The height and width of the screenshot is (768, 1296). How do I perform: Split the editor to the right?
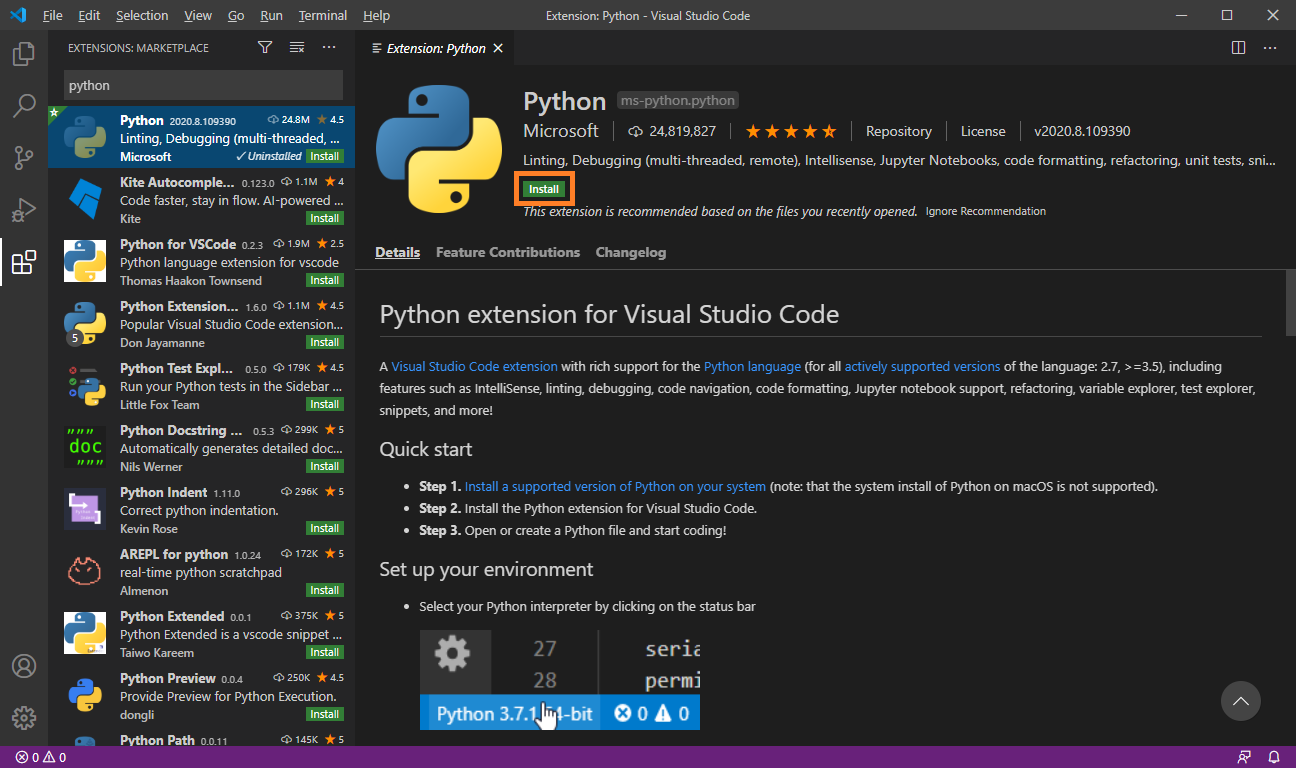coord(1238,47)
